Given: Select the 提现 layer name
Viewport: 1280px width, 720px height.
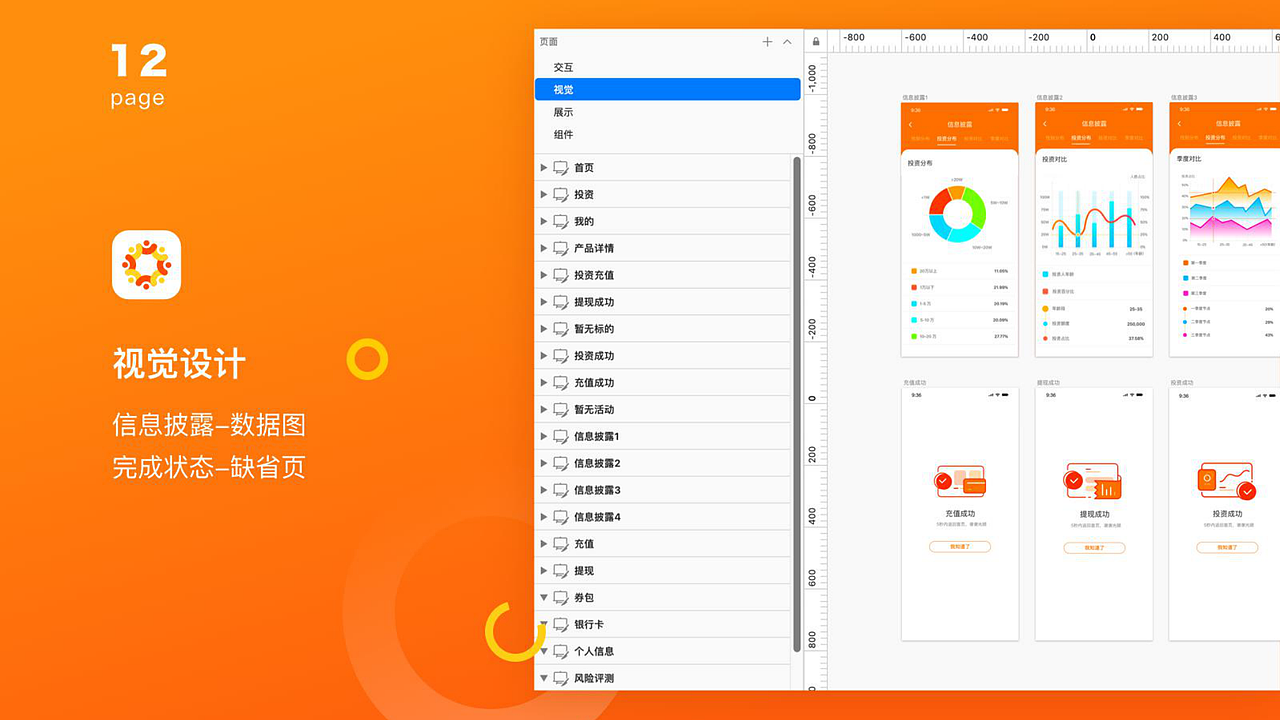Looking at the screenshot, I should [x=584, y=571].
